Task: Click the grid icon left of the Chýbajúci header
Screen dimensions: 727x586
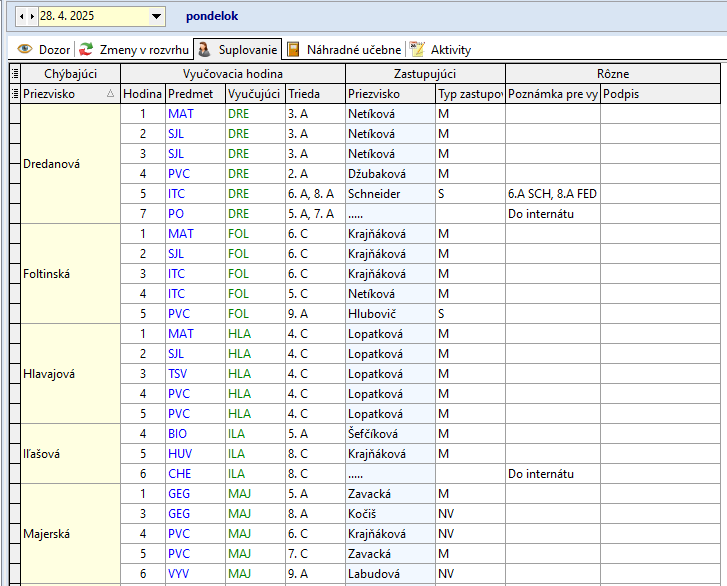Action: (x=14, y=74)
